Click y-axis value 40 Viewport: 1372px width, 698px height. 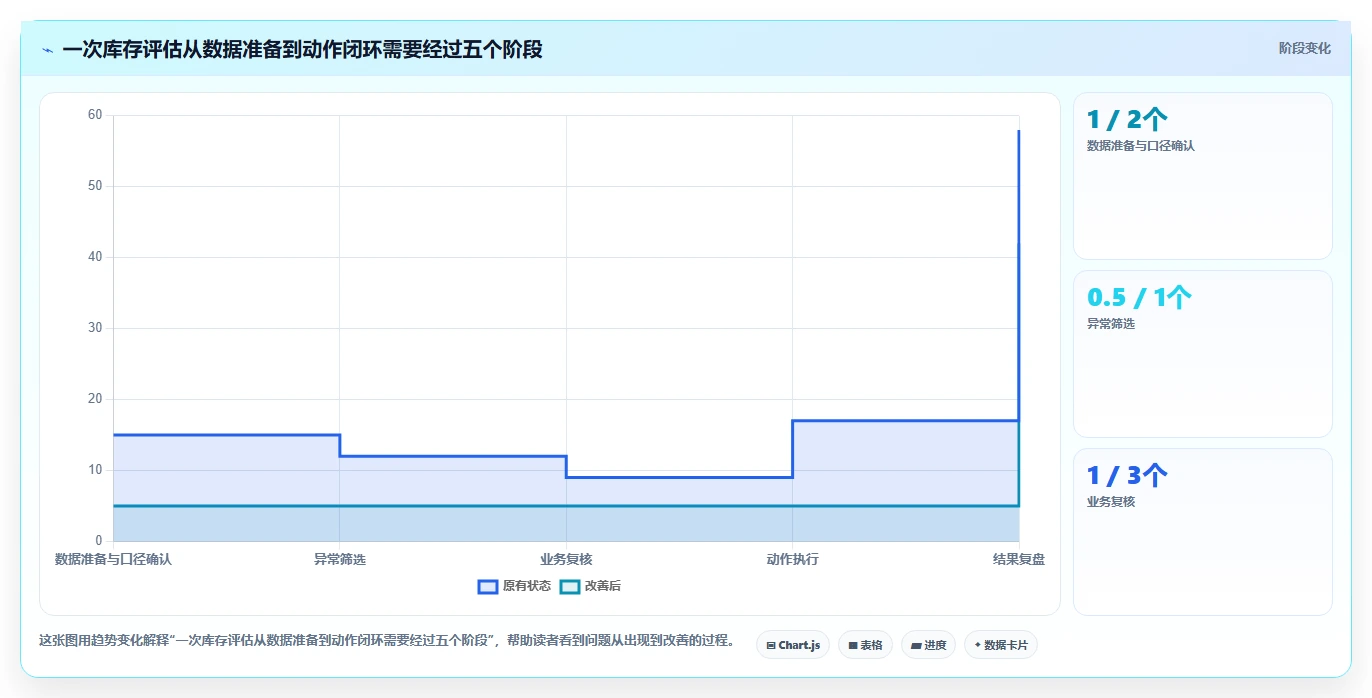pos(95,257)
